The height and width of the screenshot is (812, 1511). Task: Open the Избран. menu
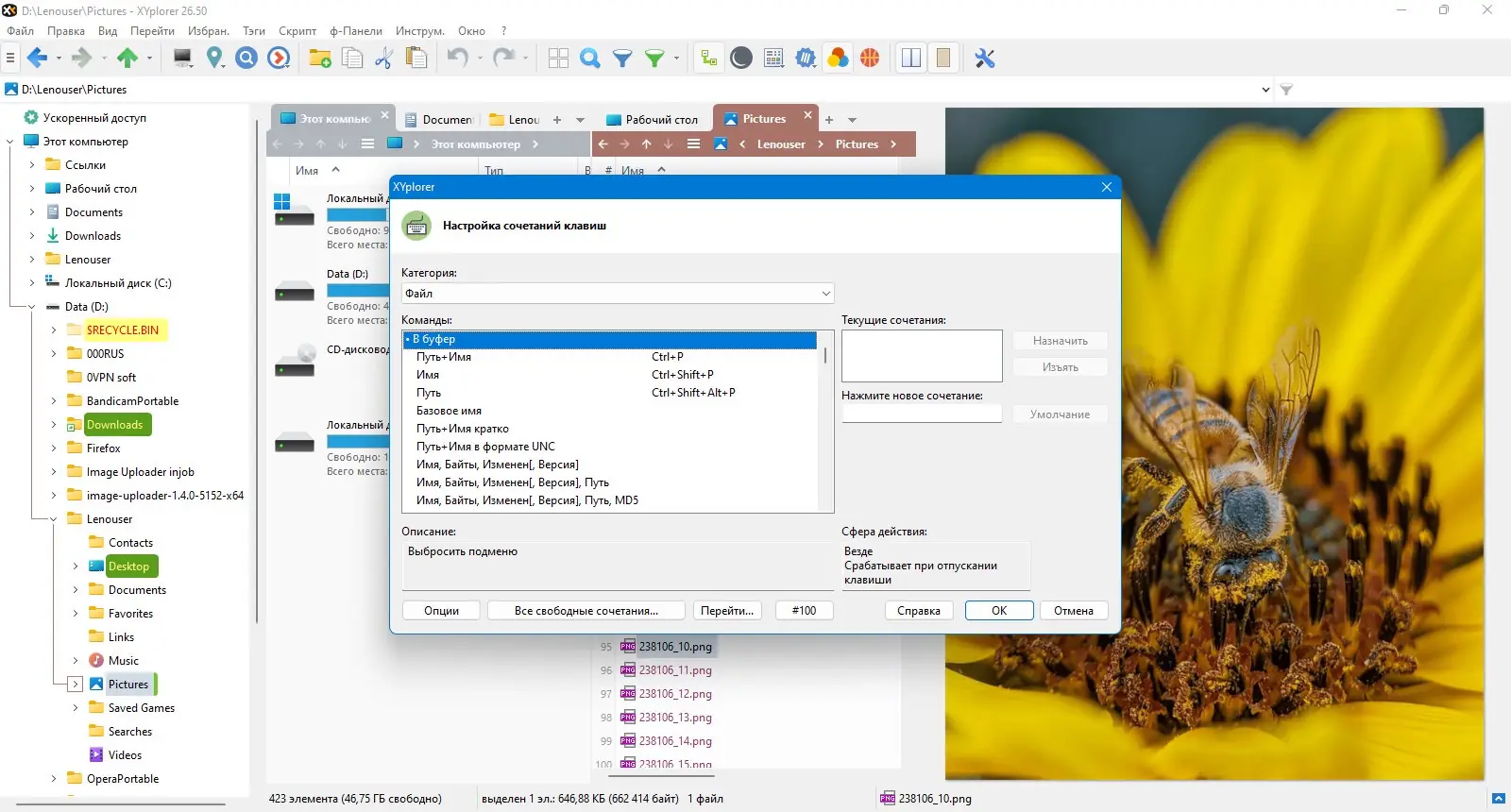[x=209, y=31]
